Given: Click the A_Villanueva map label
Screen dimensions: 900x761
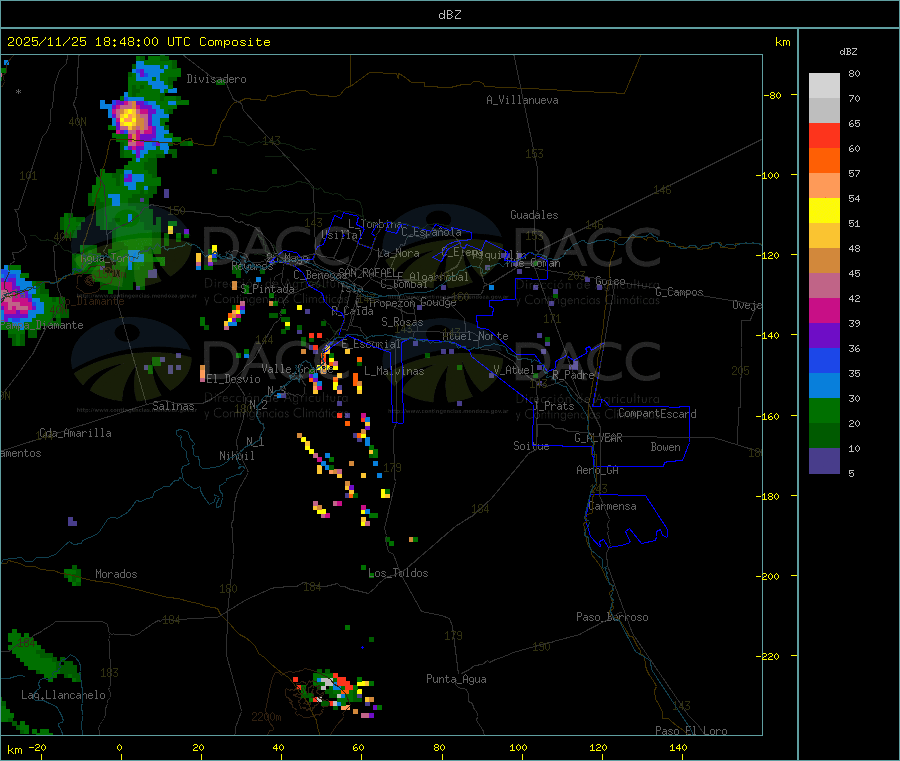Looking at the screenshot, I should 522,100.
